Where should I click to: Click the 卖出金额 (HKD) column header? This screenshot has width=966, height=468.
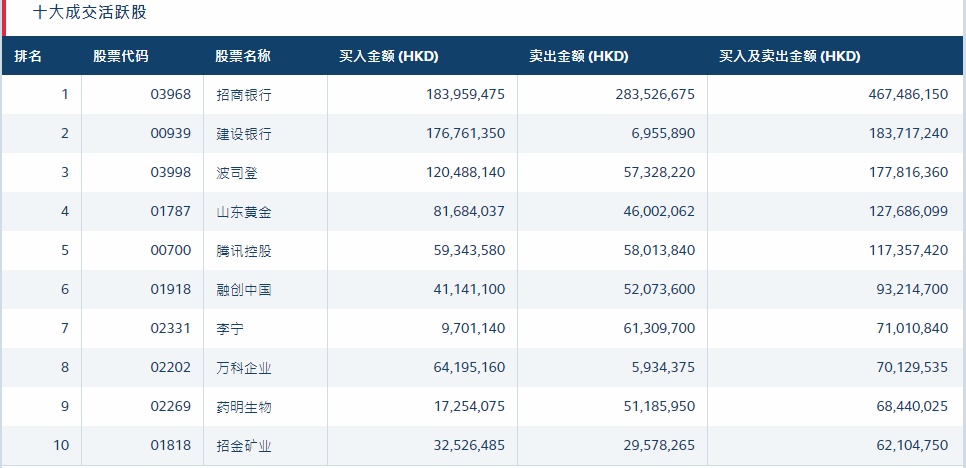pos(578,56)
